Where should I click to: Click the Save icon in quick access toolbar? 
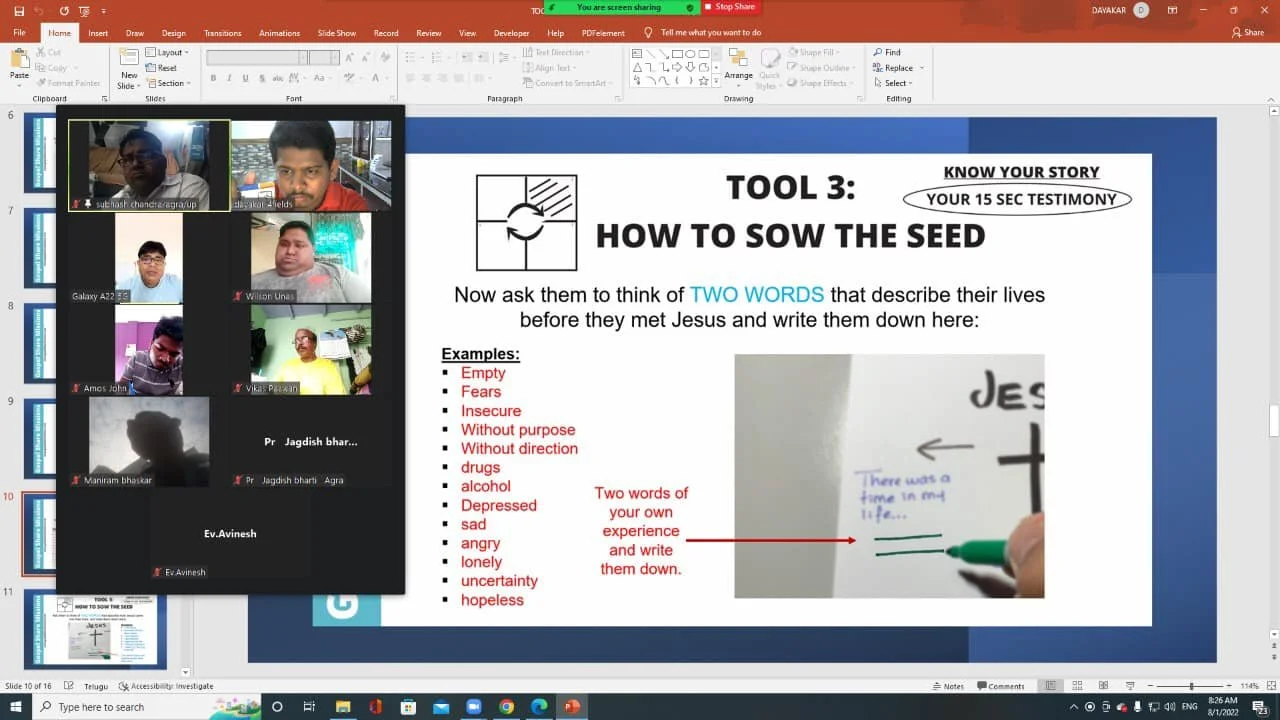pyautogui.click(x=19, y=10)
